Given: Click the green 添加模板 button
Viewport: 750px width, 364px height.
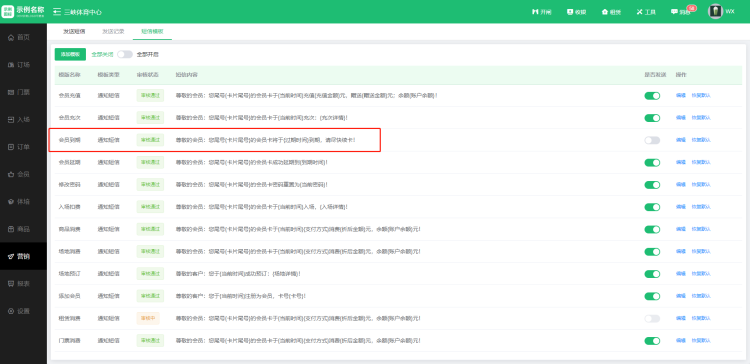Looking at the screenshot, I should [70, 55].
